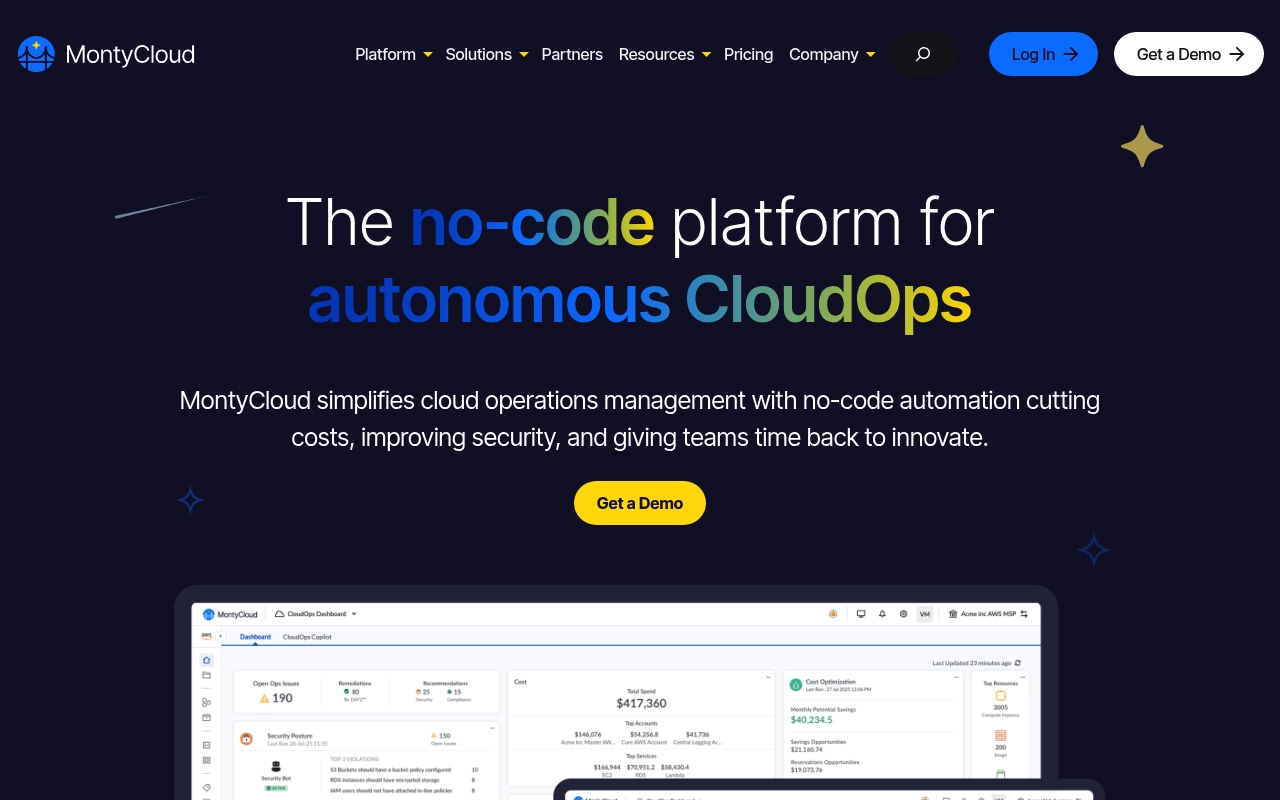Viewport: 1280px width, 800px height.
Task: Click the VM user avatar in dashboard
Action: (x=925, y=614)
